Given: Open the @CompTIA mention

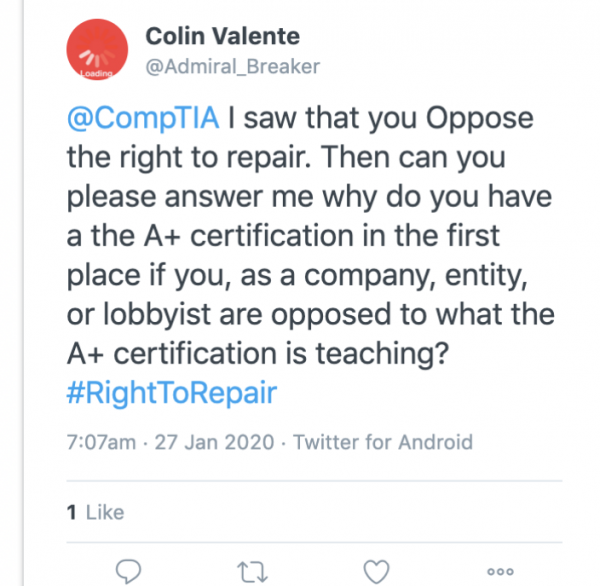Looking at the screenshot, I should 143,119.
